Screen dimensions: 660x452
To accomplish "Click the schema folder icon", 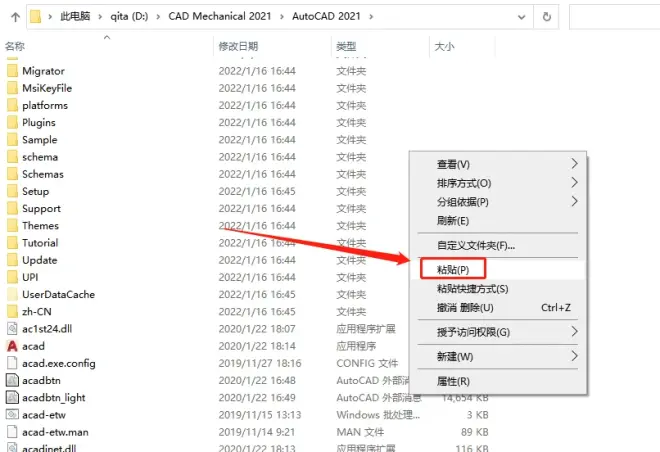I will pos(13,157).
